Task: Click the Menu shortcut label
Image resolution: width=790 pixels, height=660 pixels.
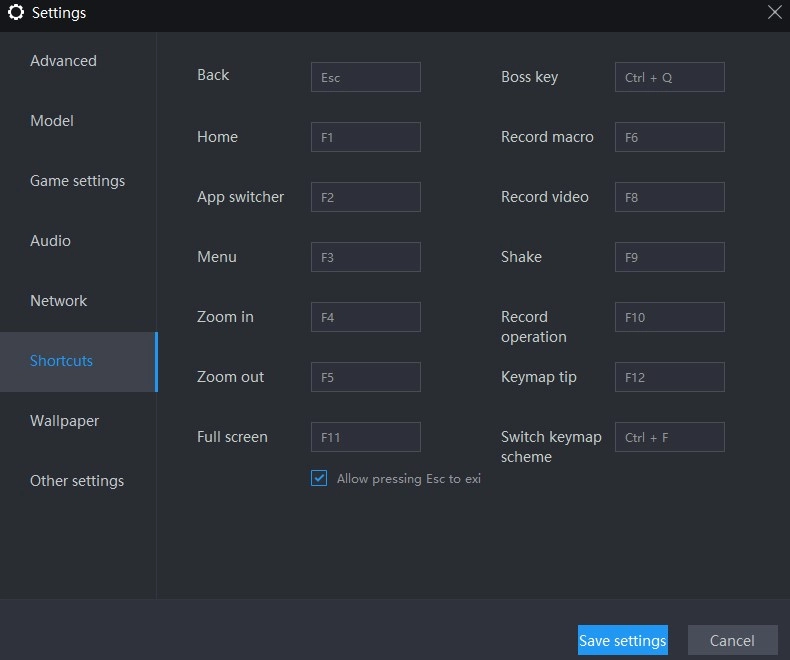Action: [217, 257]
